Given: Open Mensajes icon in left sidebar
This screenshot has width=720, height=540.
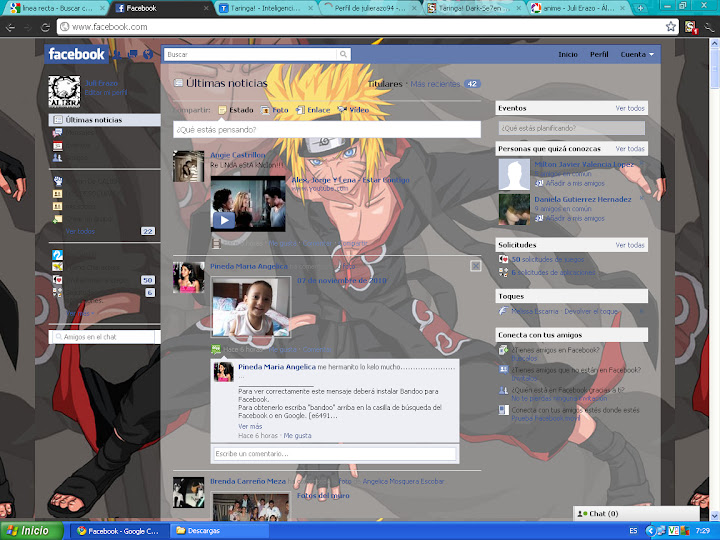Looking at the screenshot, I should click(x=57, y=133).
